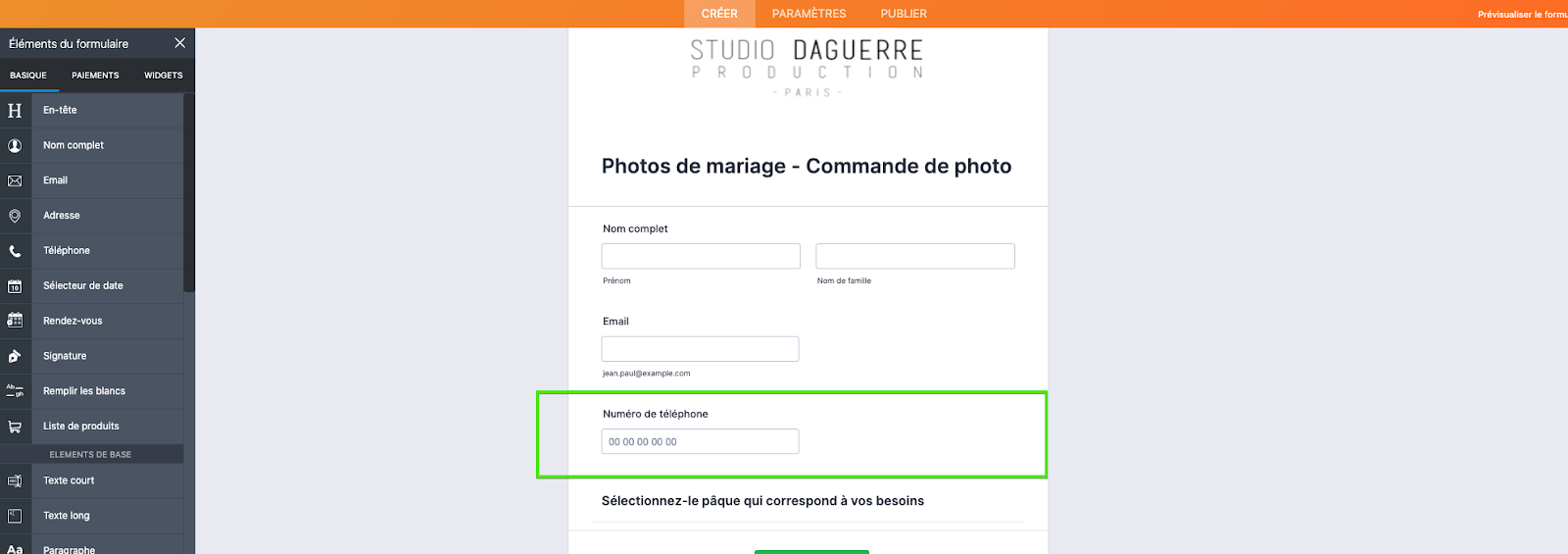Close the Éléments du formulaire panel
The height and width of the screenshot is (554, 1568).
coord(179,43)
